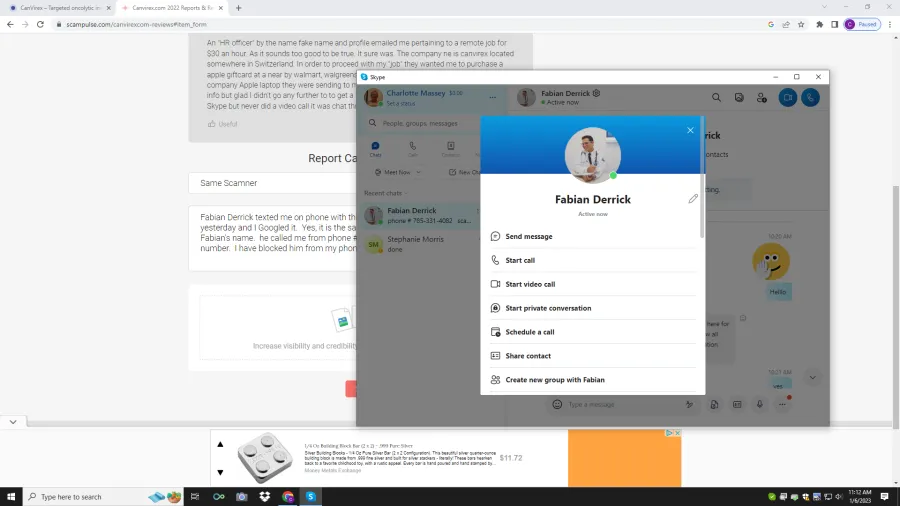This screenshot has width=900, height=506.
Task: Close the Fabian Derrick profile popup
Action: [x=690, y=130]
